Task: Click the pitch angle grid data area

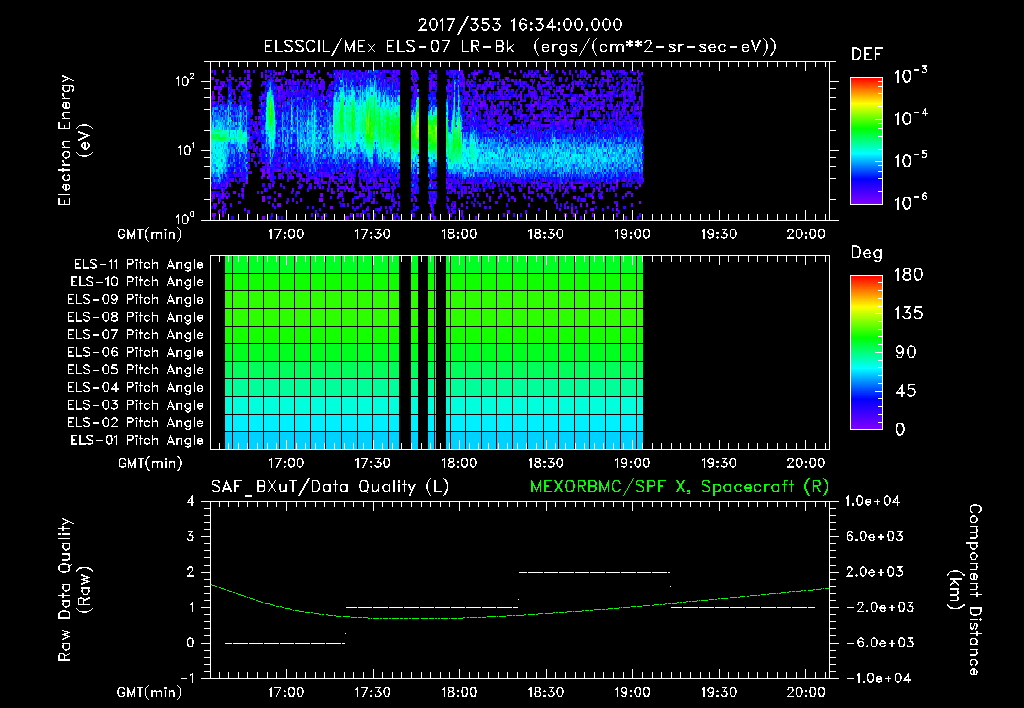Action: pyautogui.click(x=434, y=353)
